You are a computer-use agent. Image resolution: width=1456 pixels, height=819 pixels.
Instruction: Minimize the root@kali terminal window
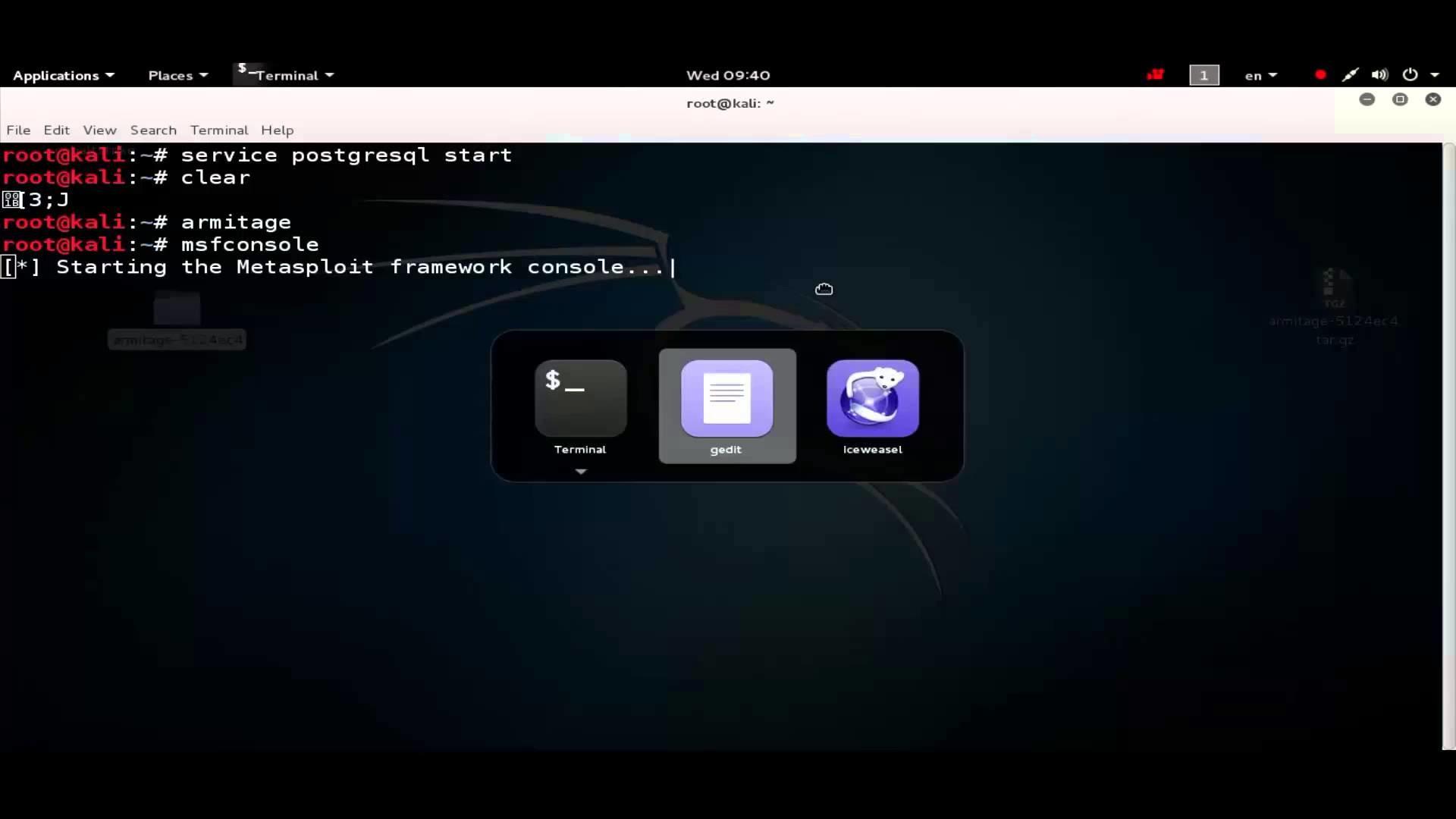pyautogui.click(x=1367, y=99)
